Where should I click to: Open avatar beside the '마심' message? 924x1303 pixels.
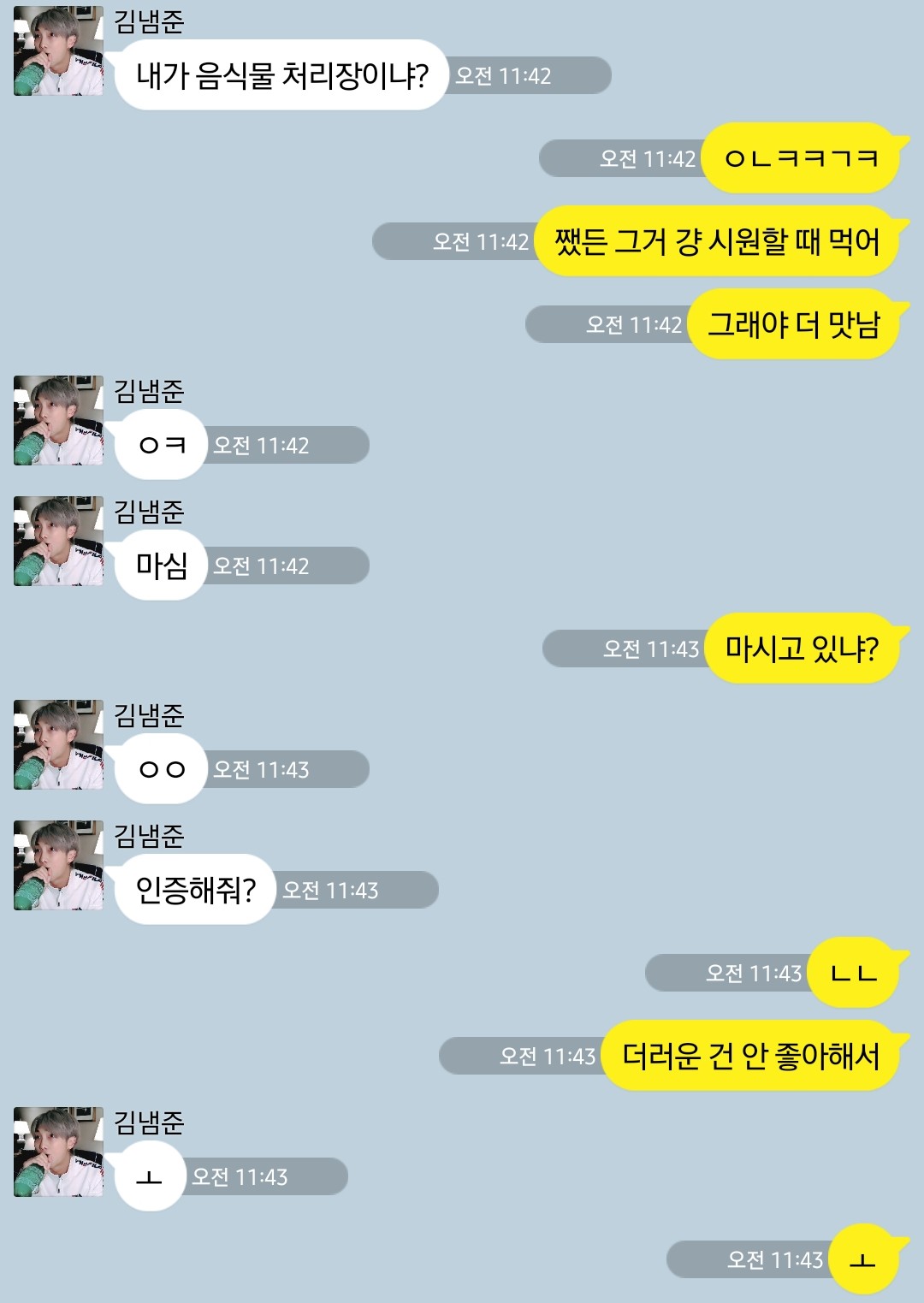tap(58, 541)
